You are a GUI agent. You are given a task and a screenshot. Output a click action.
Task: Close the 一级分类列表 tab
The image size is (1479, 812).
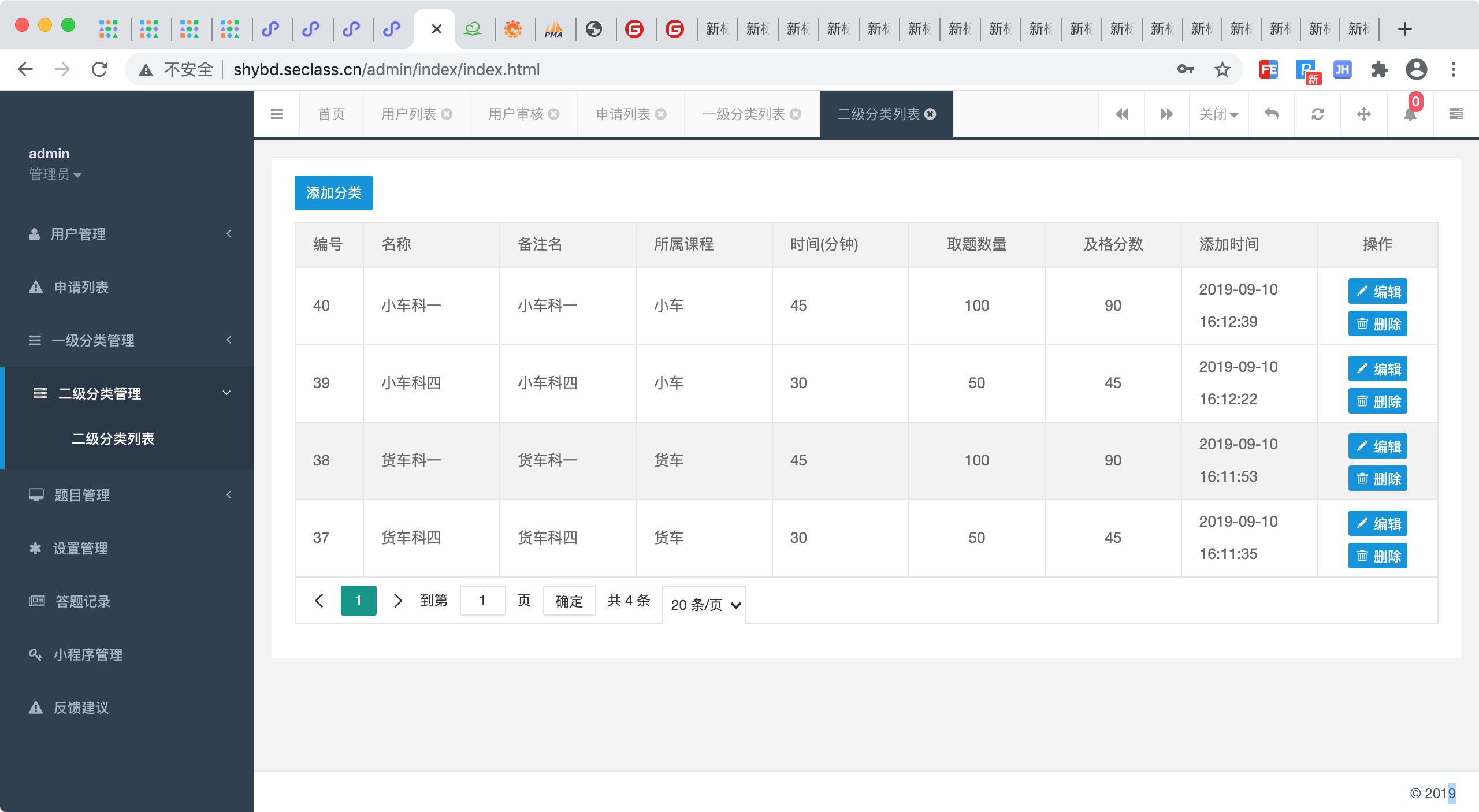pos(796,114)
